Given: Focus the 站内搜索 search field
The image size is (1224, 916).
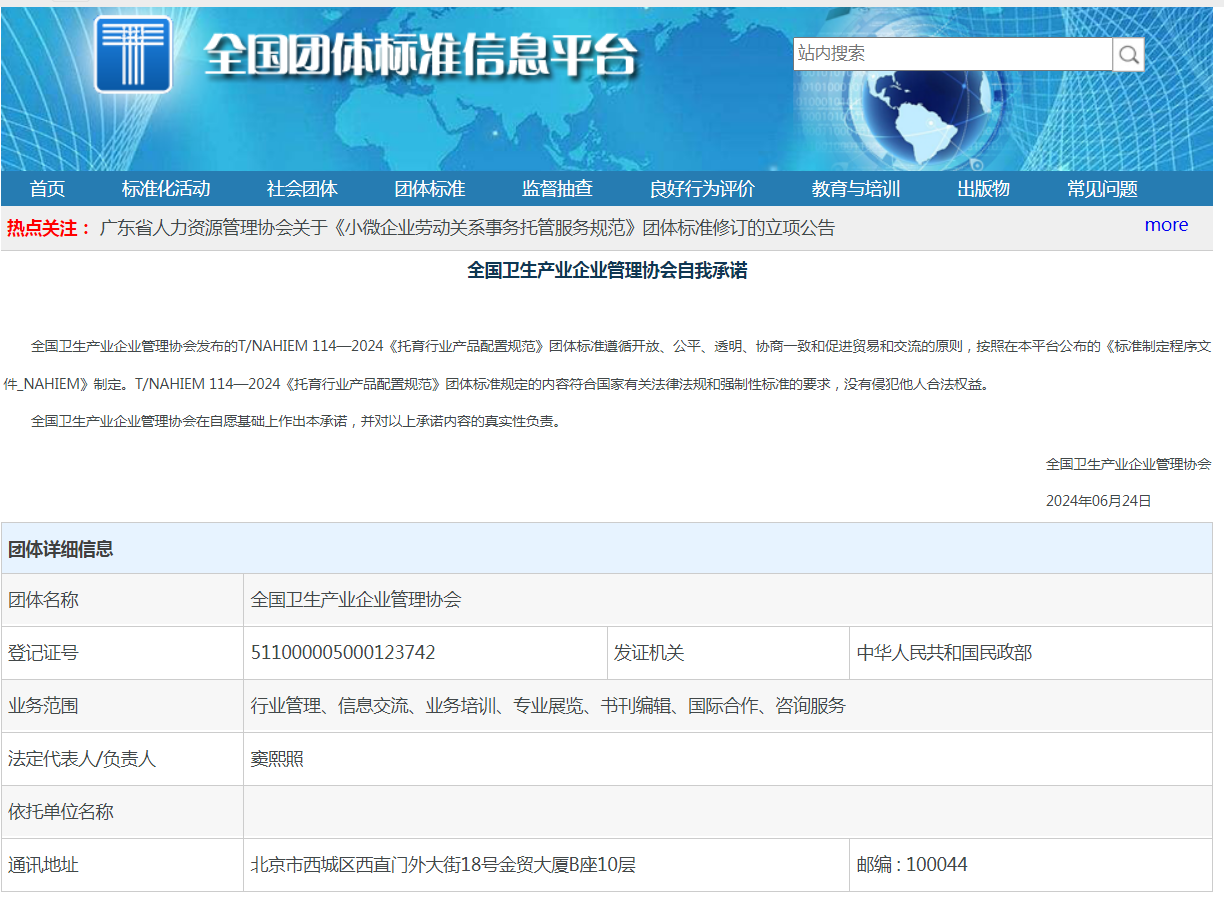Looking at the screenshot, I should (x=953, y=54).
